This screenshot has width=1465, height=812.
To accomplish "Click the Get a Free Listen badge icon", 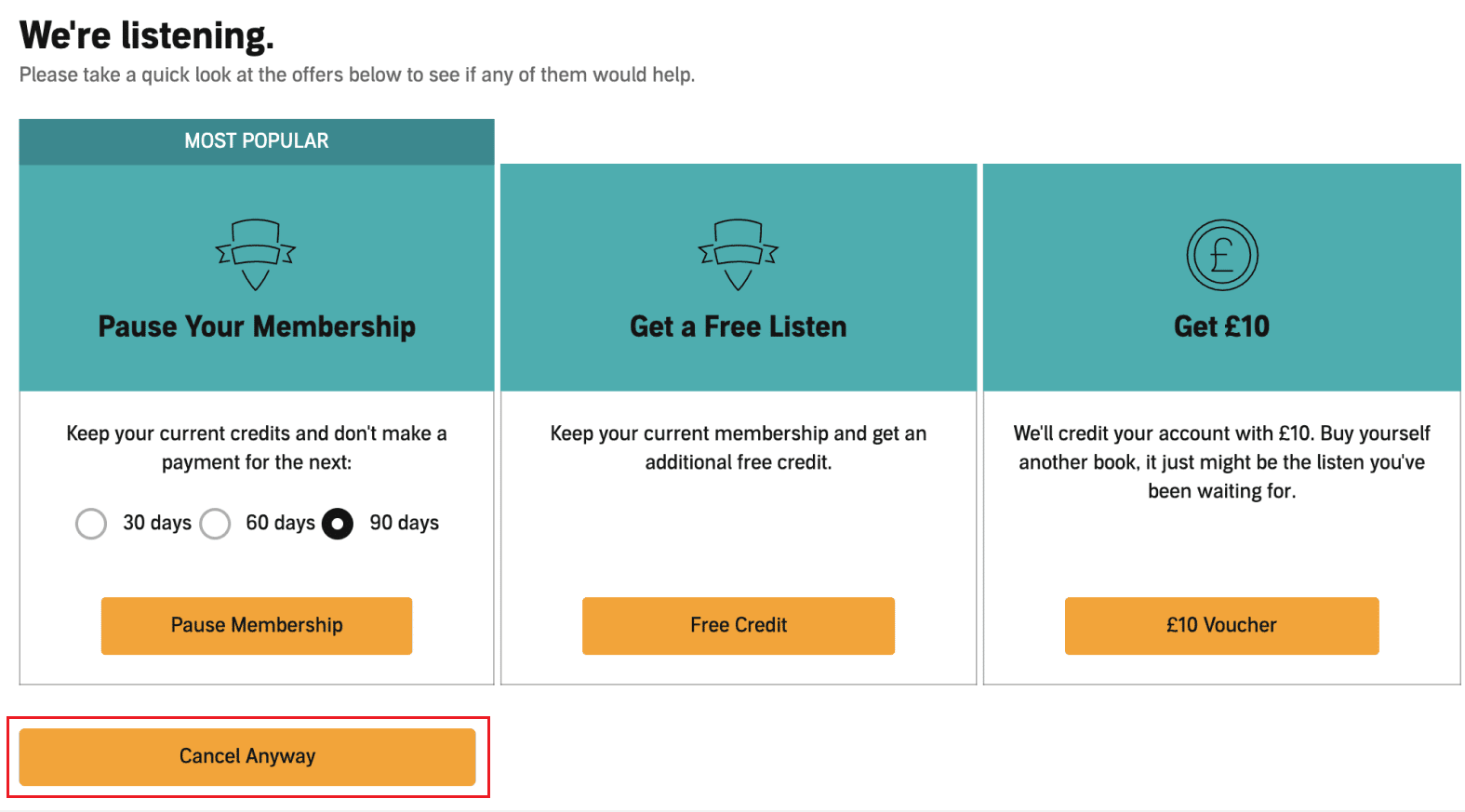I will (739, 255).
